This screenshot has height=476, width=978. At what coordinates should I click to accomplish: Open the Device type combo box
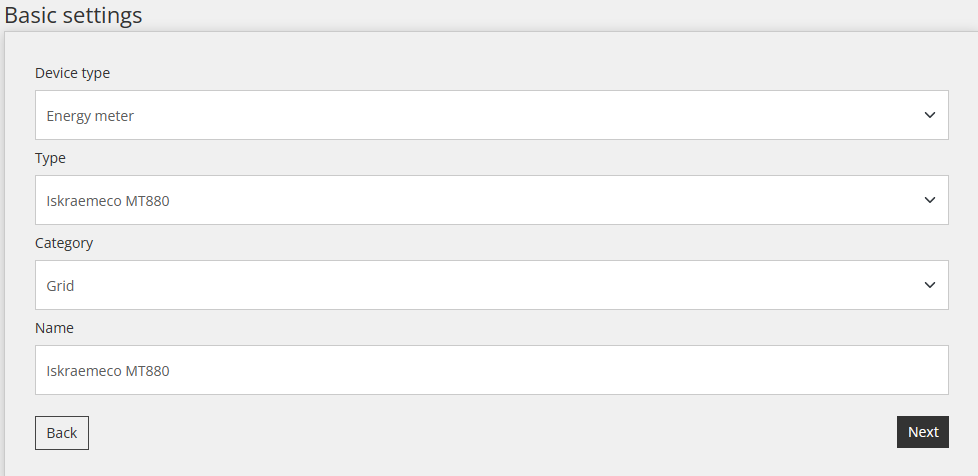coord(491,115)
